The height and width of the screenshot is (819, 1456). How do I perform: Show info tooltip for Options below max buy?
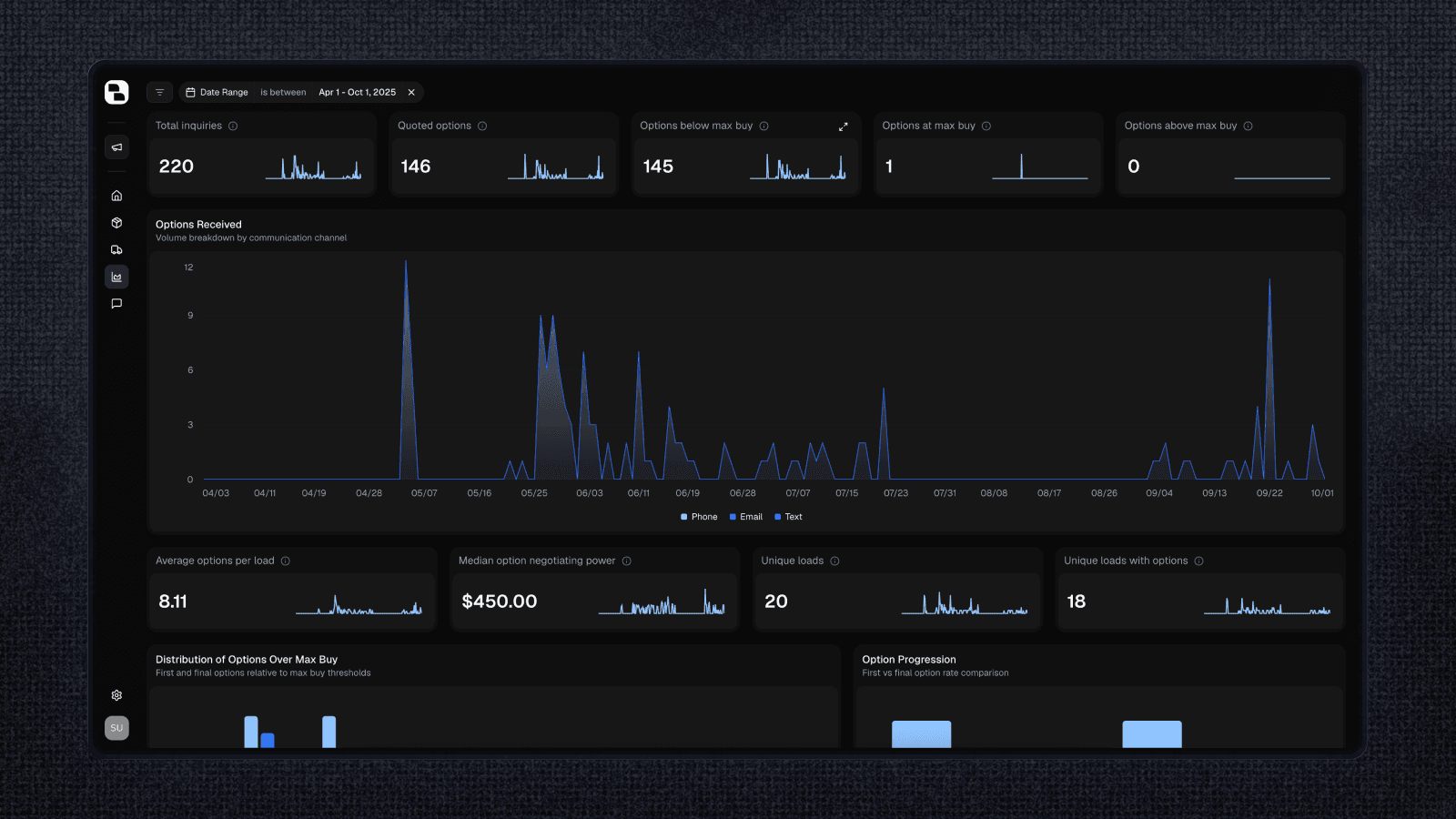pyautogui.click(x=764, y=126)
